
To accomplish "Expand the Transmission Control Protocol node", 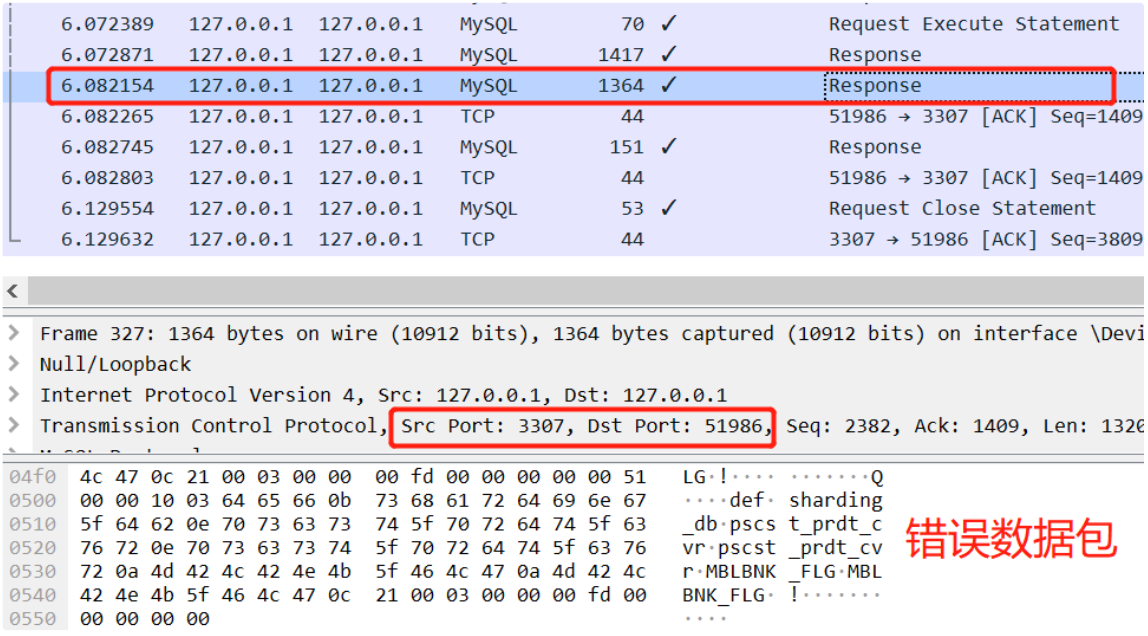I will [x=14, y=426].
